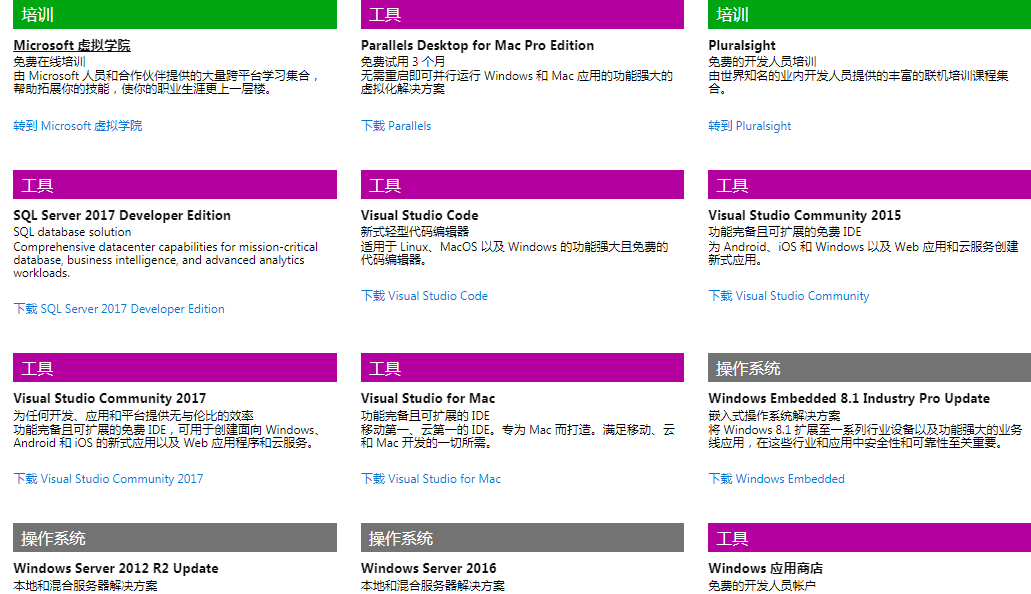Download SQL Server 2017 Developer Edition
Viewport: 1031px width, 594px height.
[x=119, y=309]
